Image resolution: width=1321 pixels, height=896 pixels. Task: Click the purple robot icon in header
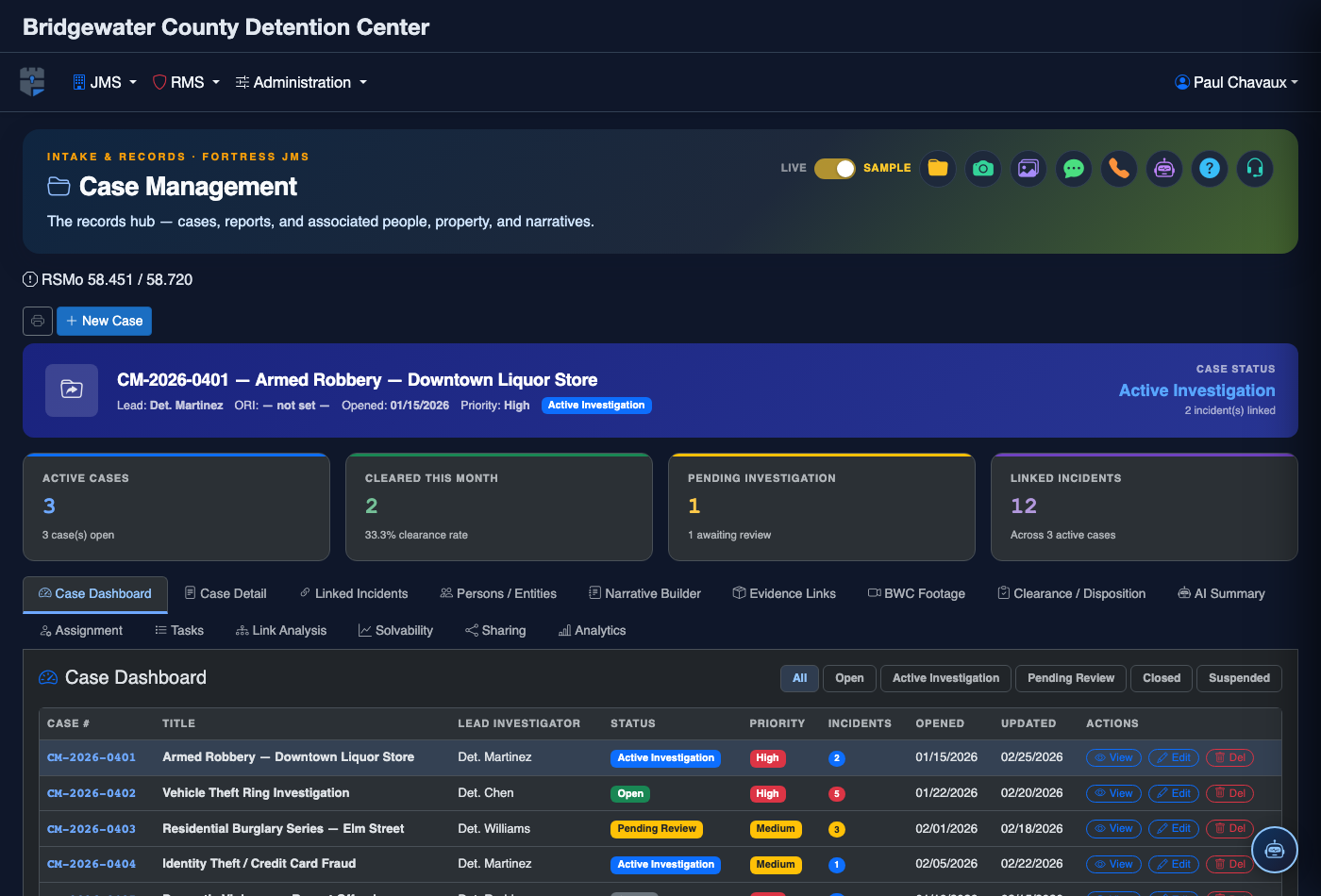tap(1164, 169)
